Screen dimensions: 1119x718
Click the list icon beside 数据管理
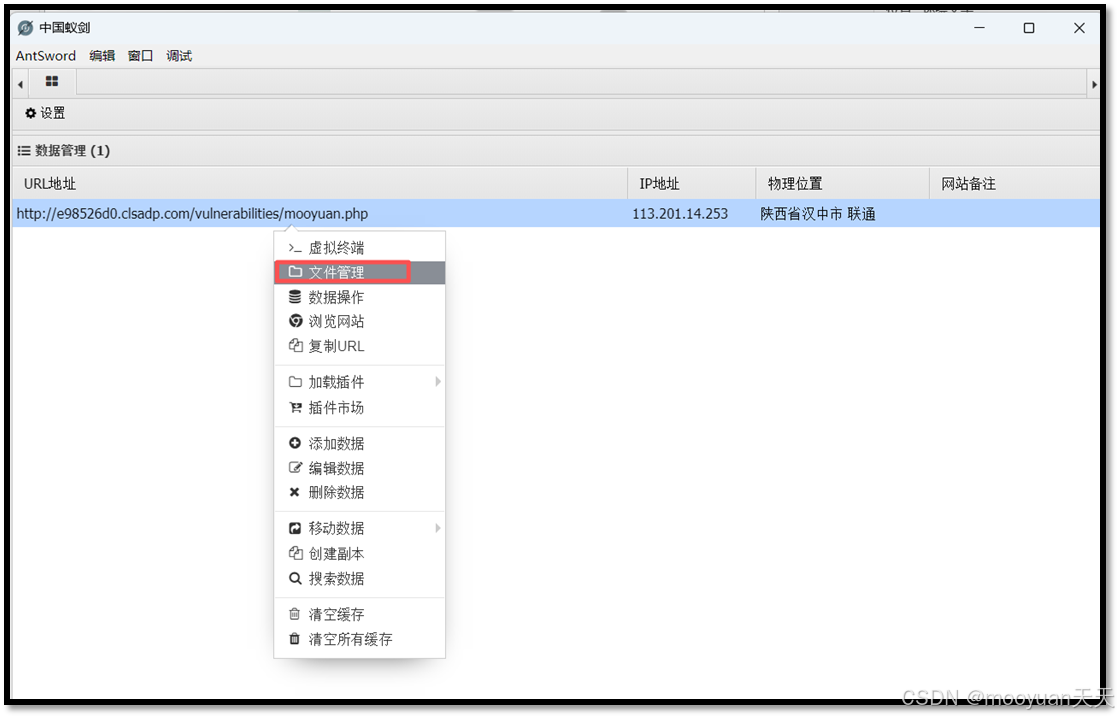[x=24, y=151]
